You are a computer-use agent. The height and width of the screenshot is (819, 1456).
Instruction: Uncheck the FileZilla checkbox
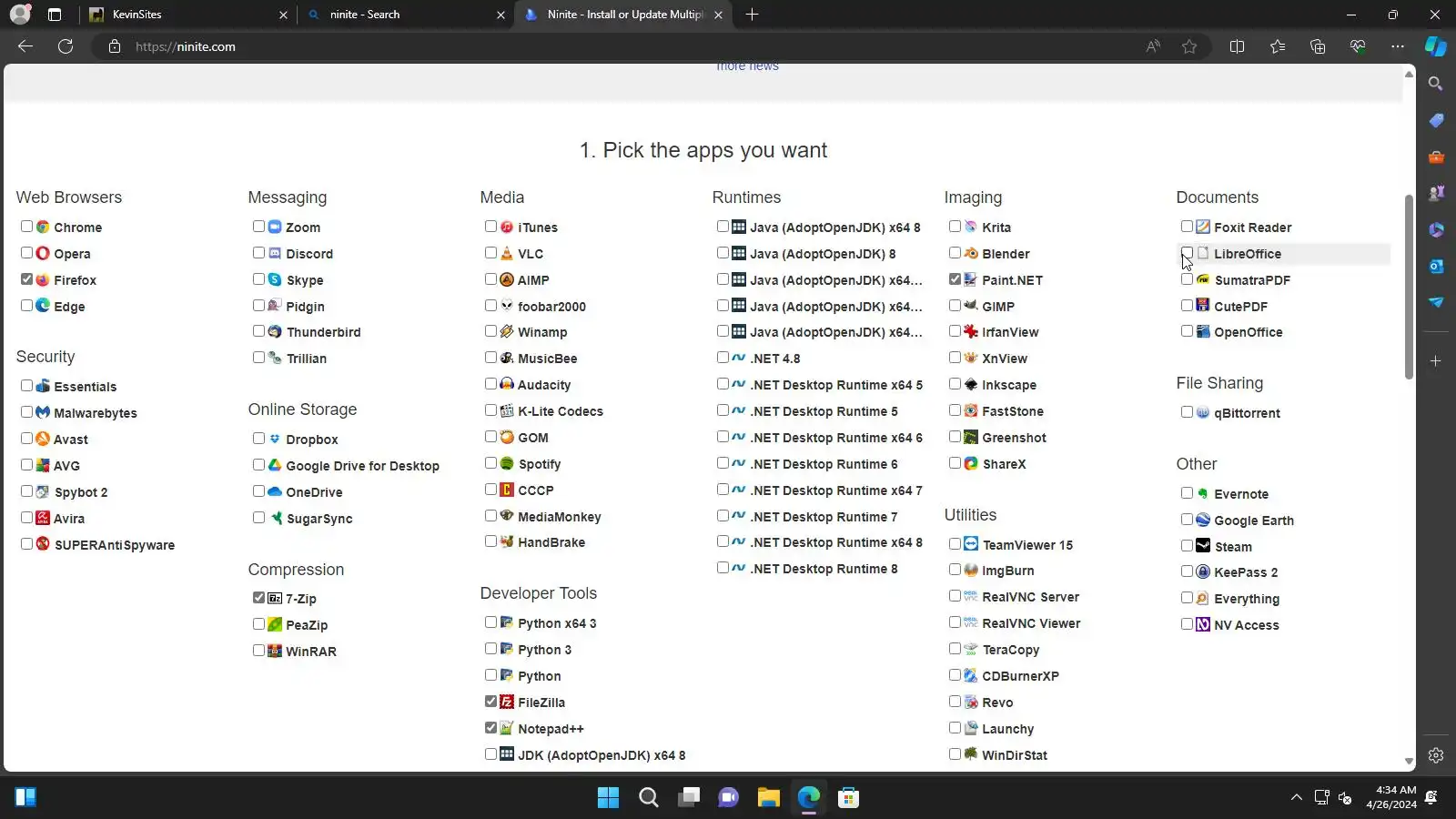click(x=490, y=702)
